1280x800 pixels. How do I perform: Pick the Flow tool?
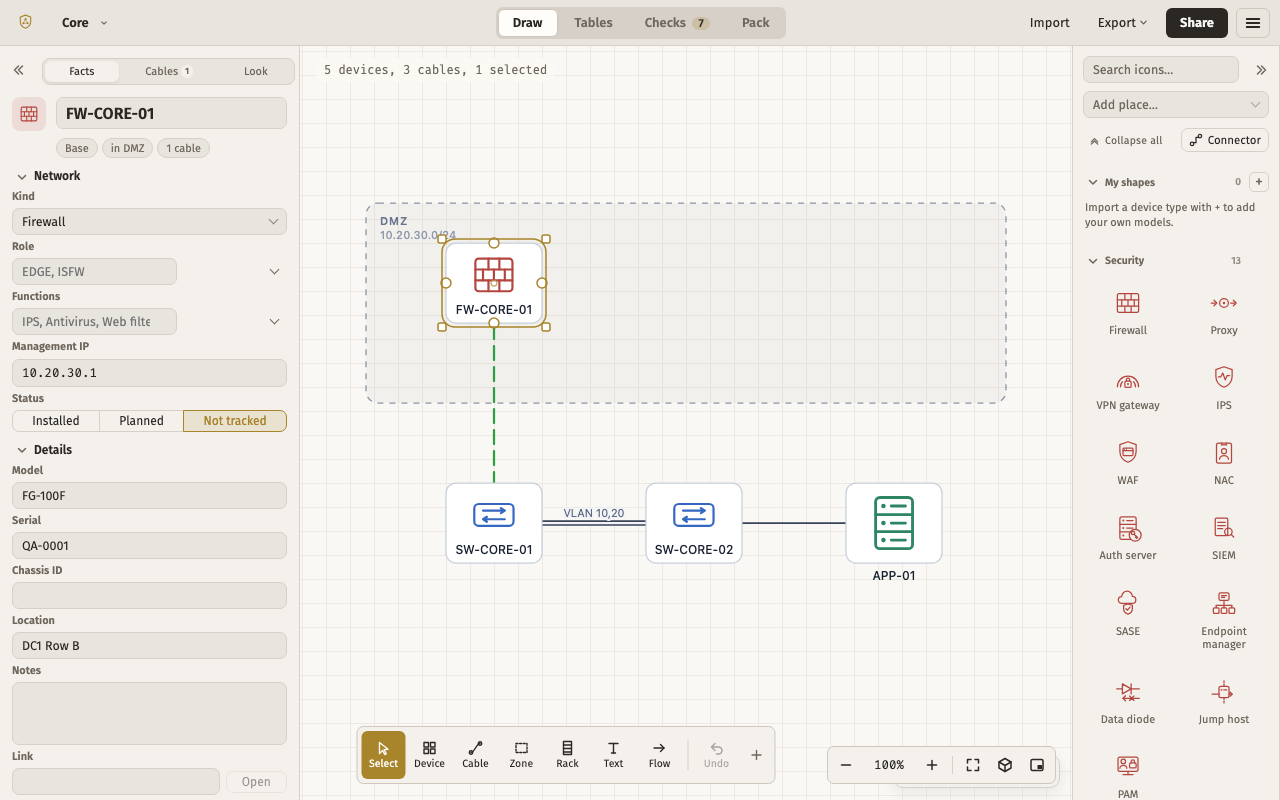coord(659,754)
